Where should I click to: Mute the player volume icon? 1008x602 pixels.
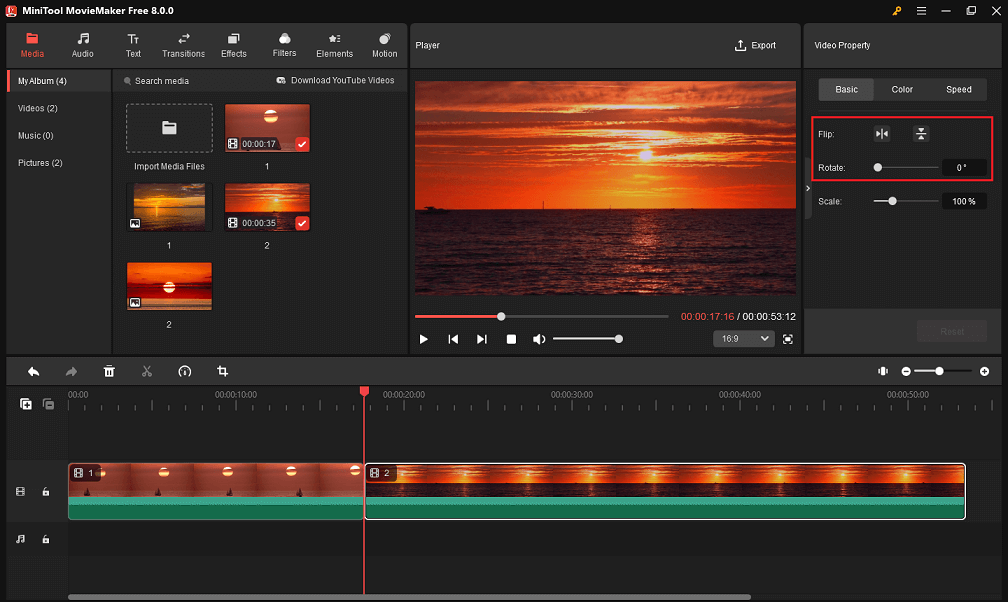tap(539, 339)
